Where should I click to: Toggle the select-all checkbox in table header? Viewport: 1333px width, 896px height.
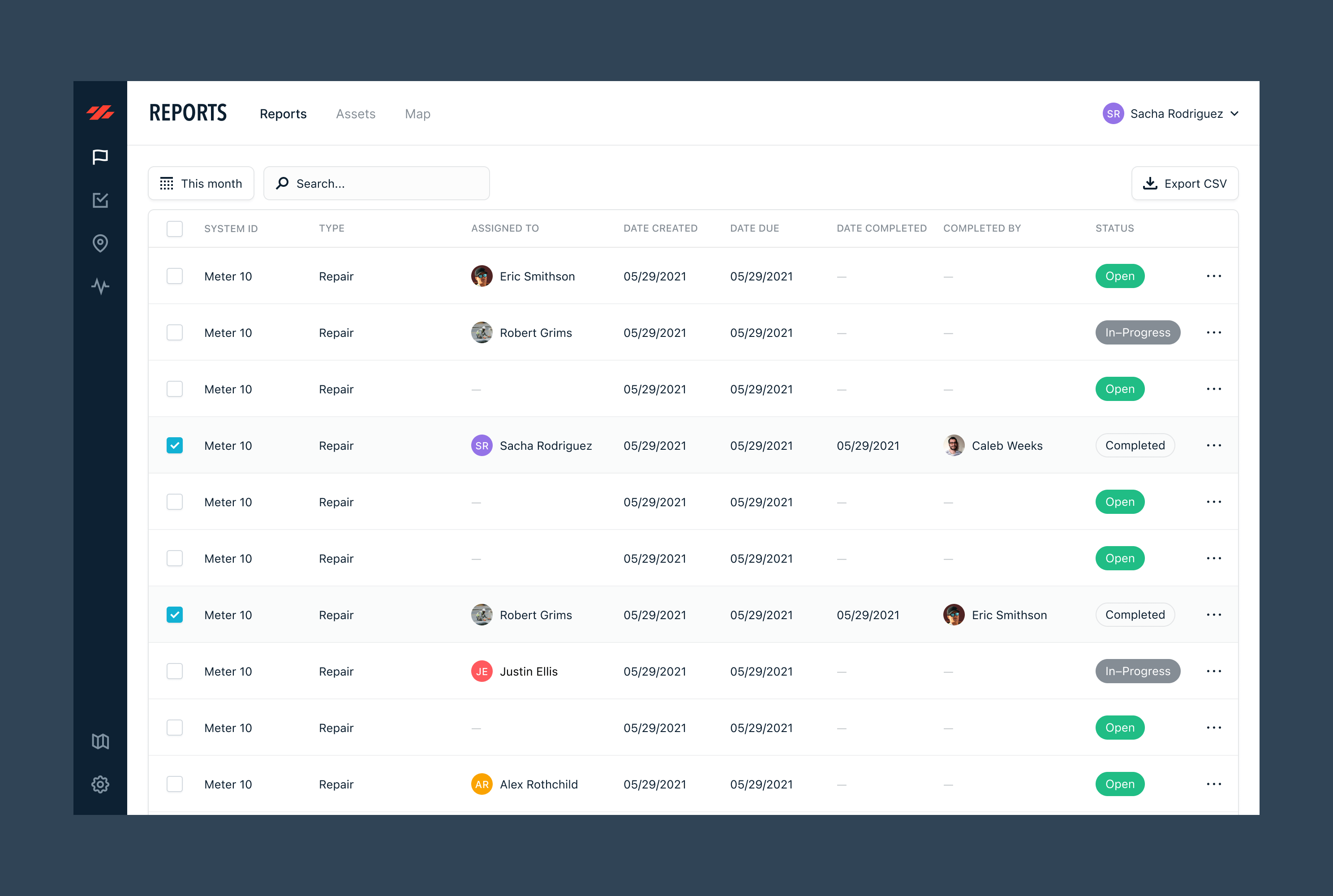pyautogui.click(x=174, y=228)
